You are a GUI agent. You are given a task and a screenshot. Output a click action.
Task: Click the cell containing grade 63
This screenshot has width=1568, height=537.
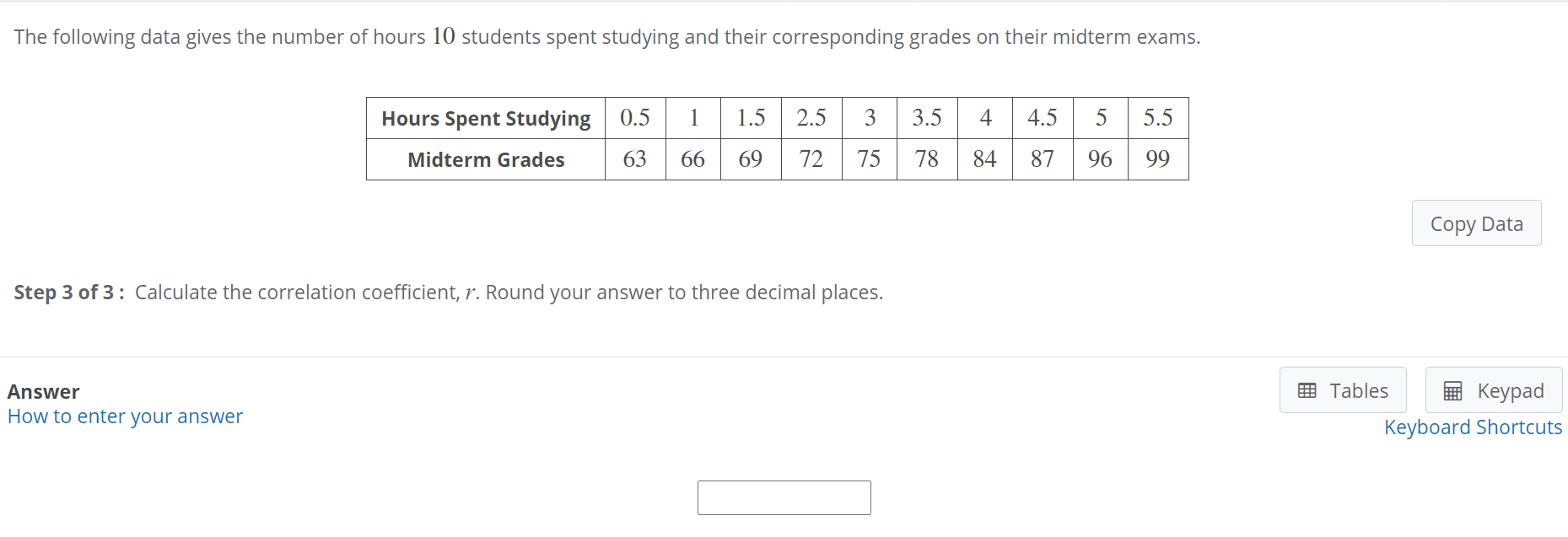(x=635, y=159)
